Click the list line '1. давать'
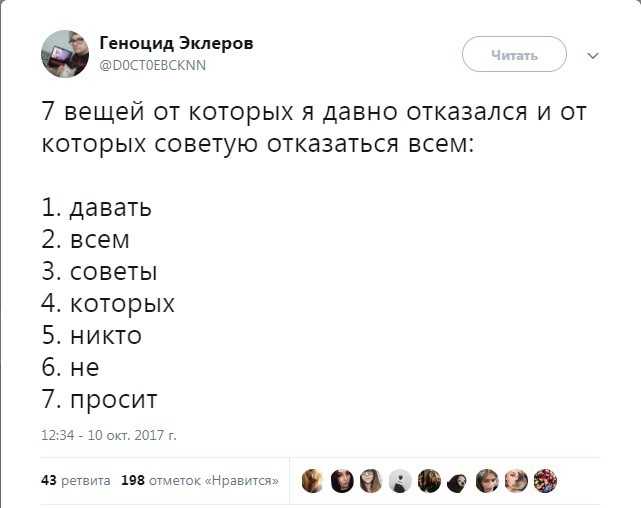Viewport: 641px width, 508px height. [97, 208]
